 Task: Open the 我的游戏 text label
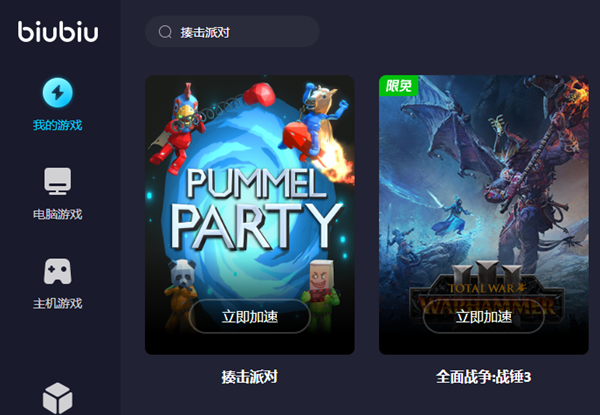[57, 125]
